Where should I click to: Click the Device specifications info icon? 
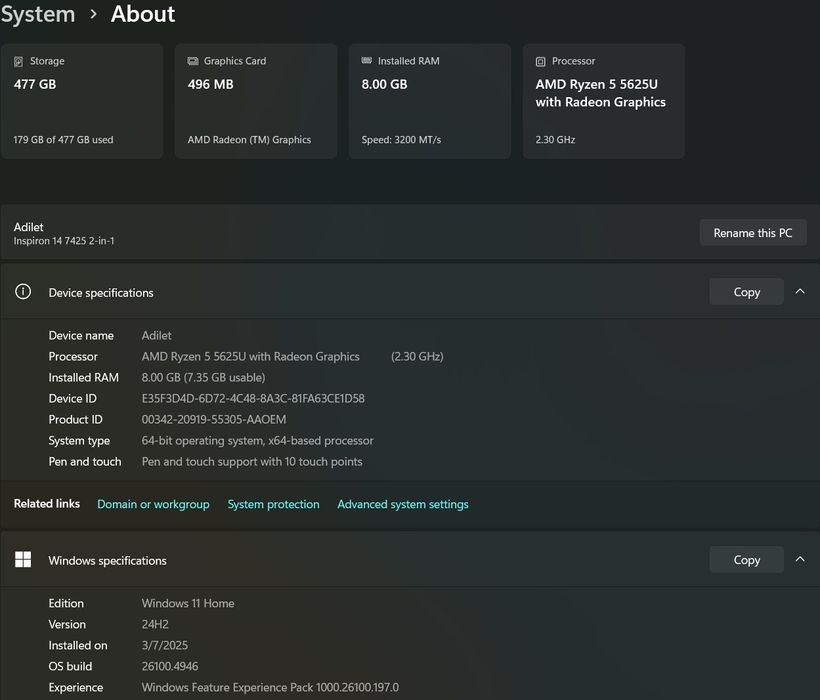(x=23, y=292)
